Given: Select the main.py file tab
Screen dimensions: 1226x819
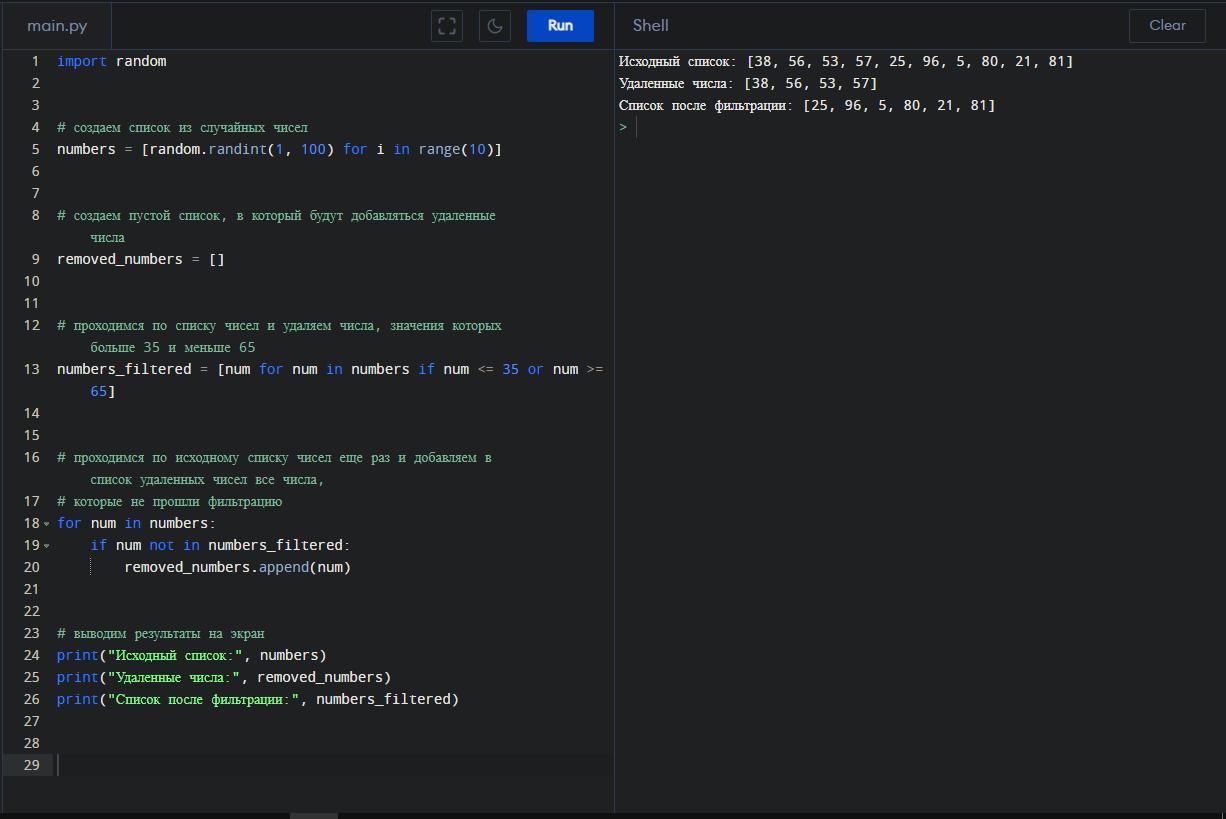Looking at the screenshot, I should (57, 26).
